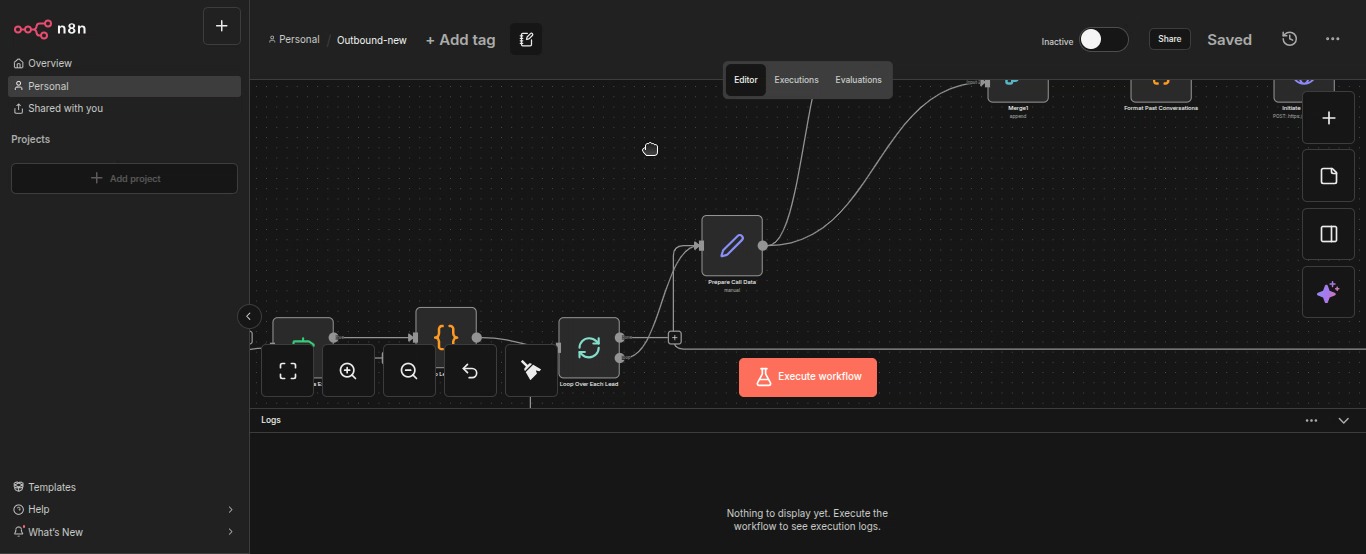This screenshot has height=554, width=1366.
Task: Open the AI assistant sparkle button
Action: click(x=1328, y=292)
